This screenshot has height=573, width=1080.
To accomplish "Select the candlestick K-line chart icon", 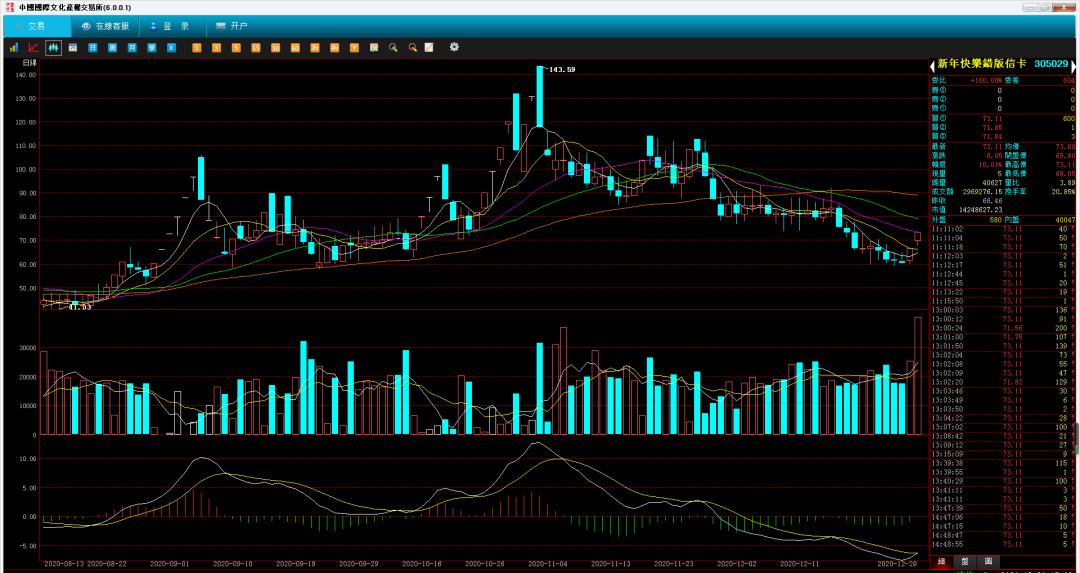I will pyautogui.click(x=53, y=48).
